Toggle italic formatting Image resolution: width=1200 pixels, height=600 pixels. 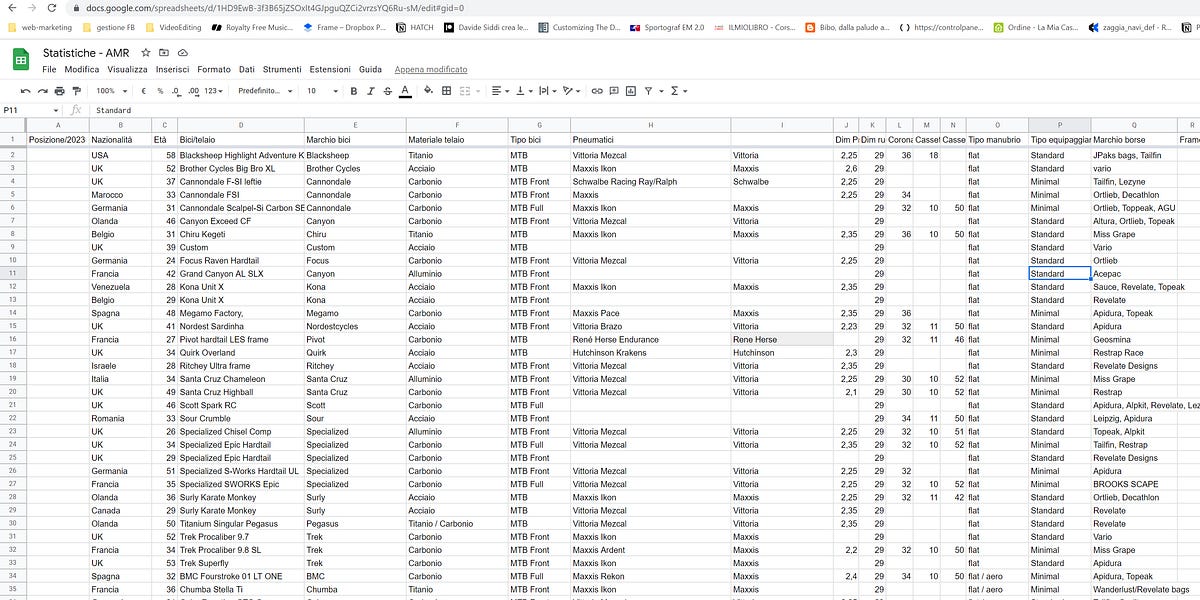coord(371,91)
